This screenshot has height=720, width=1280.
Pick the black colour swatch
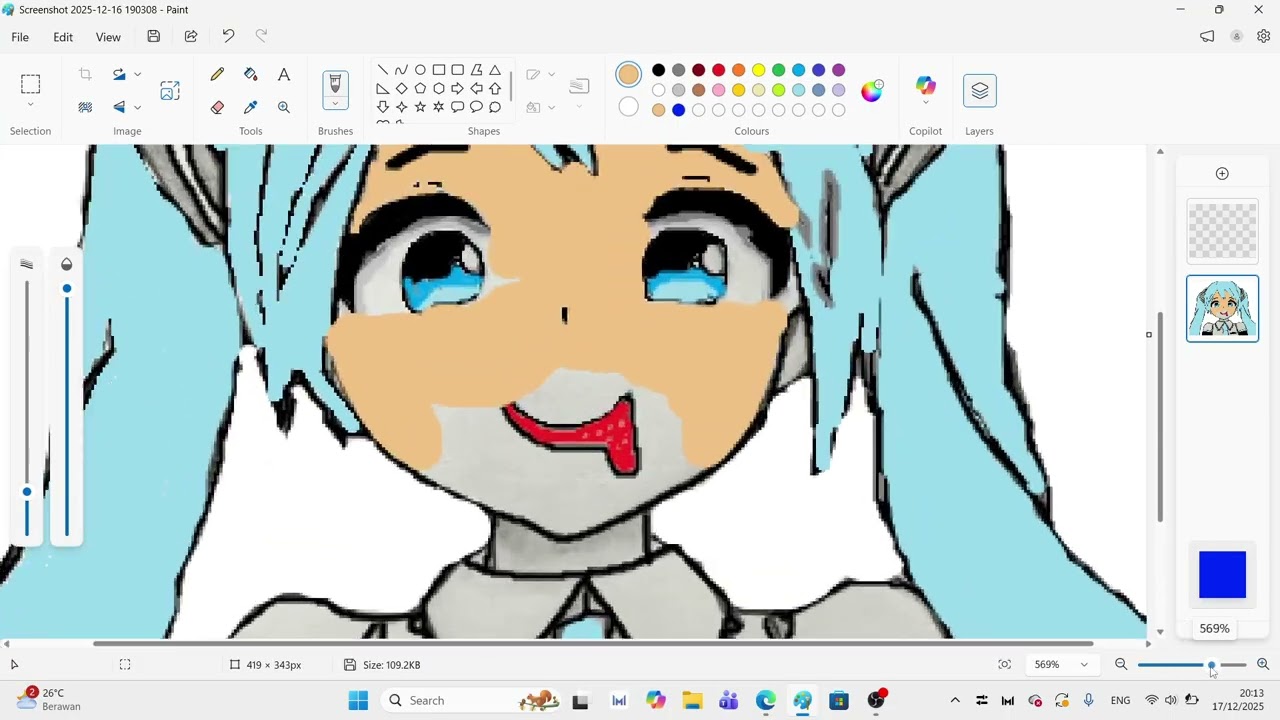[658, 70]
